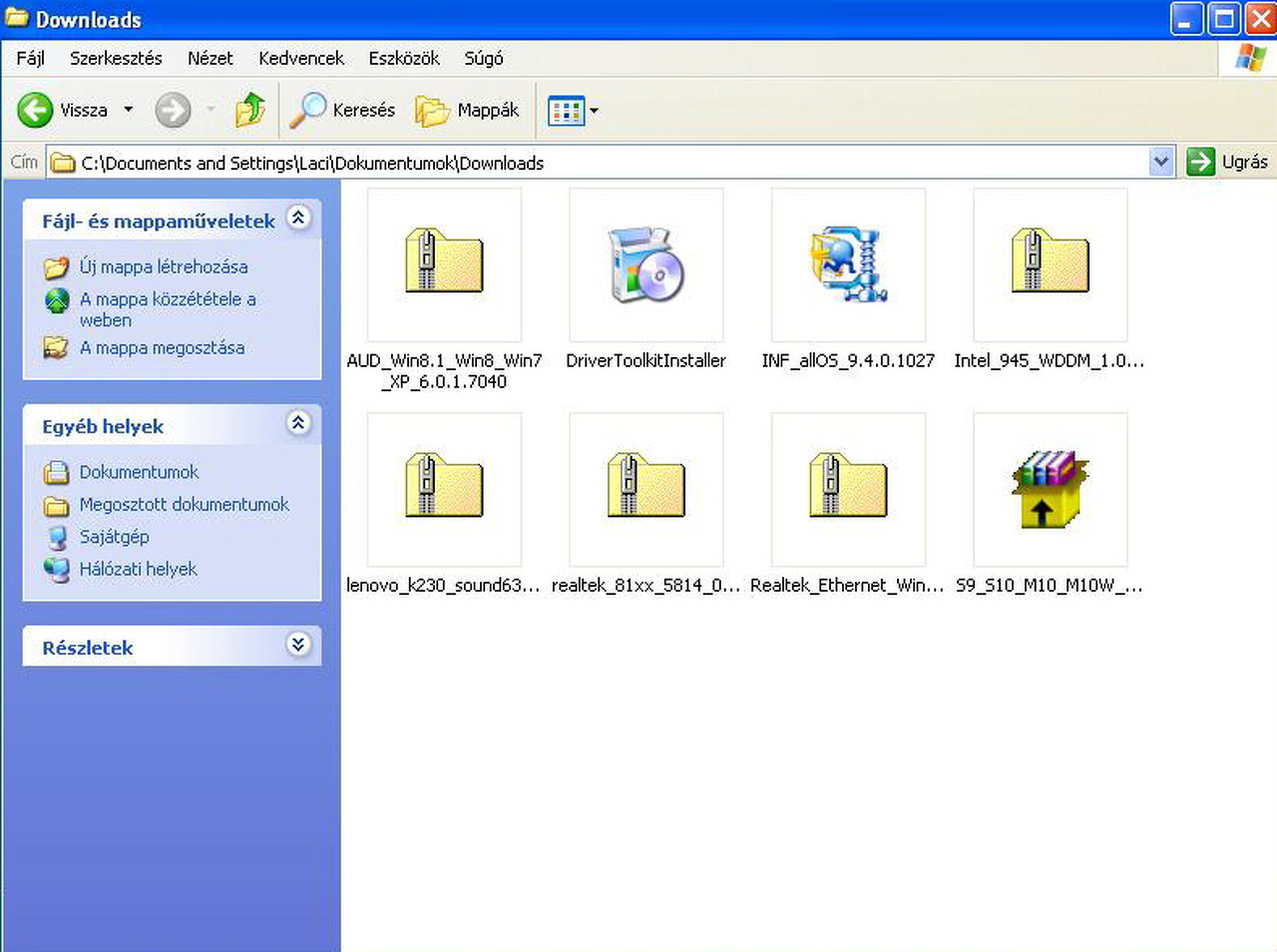This screenshot has width=1277, height=952.
Task: Open the Szerkesztés menu
Action: [x=116, y=58]
